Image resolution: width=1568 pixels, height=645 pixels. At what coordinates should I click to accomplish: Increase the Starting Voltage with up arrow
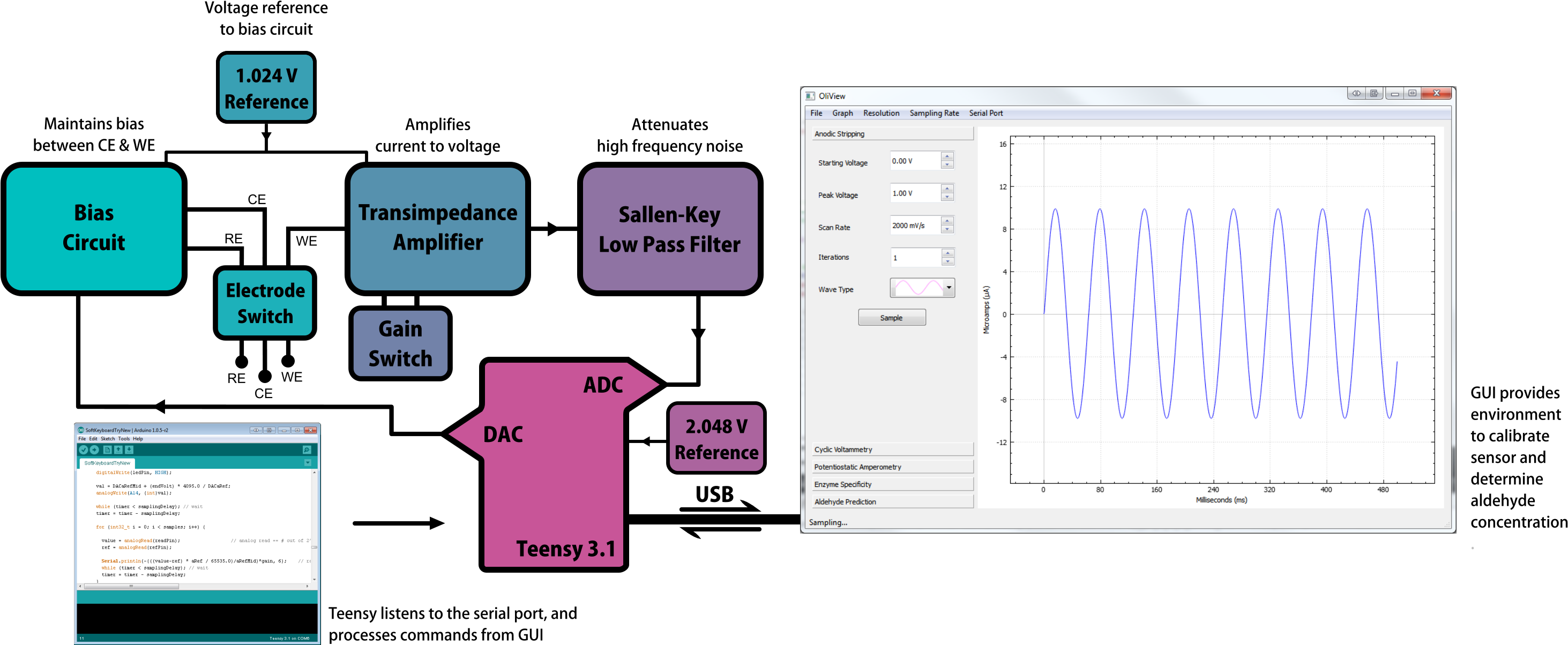[947, 156]
